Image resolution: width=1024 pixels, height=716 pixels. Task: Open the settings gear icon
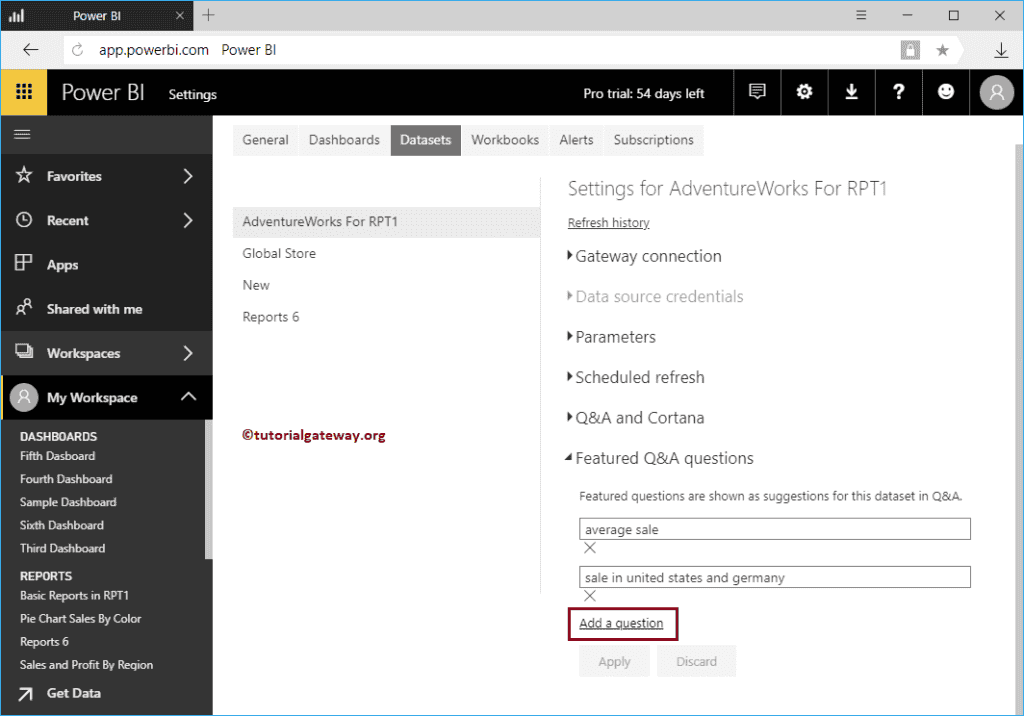coord(804,92)
